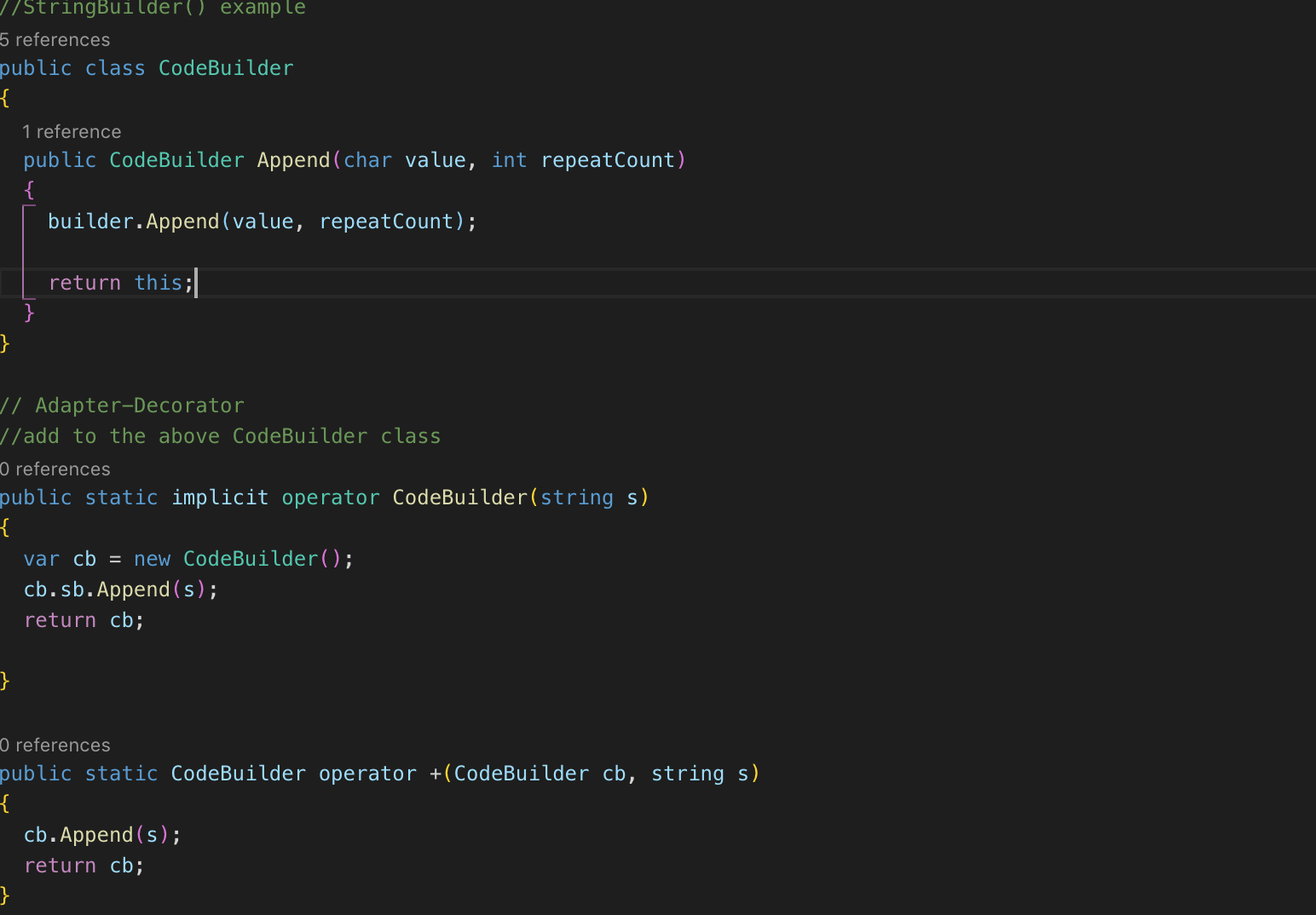
Task: Click "operator +" in the last method signature
Action: pos(380,774)
